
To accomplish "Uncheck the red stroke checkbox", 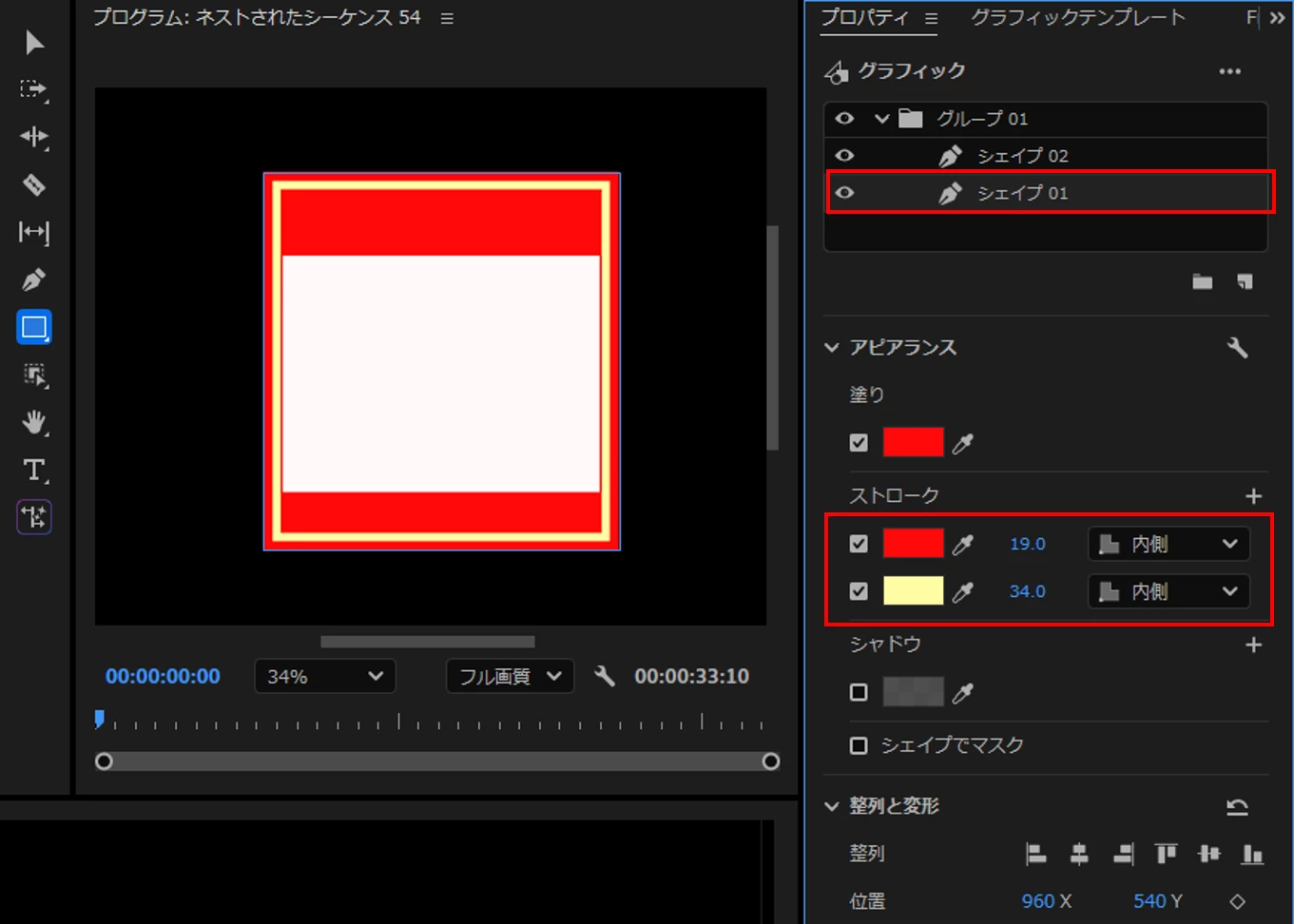I will coord(859,544).
